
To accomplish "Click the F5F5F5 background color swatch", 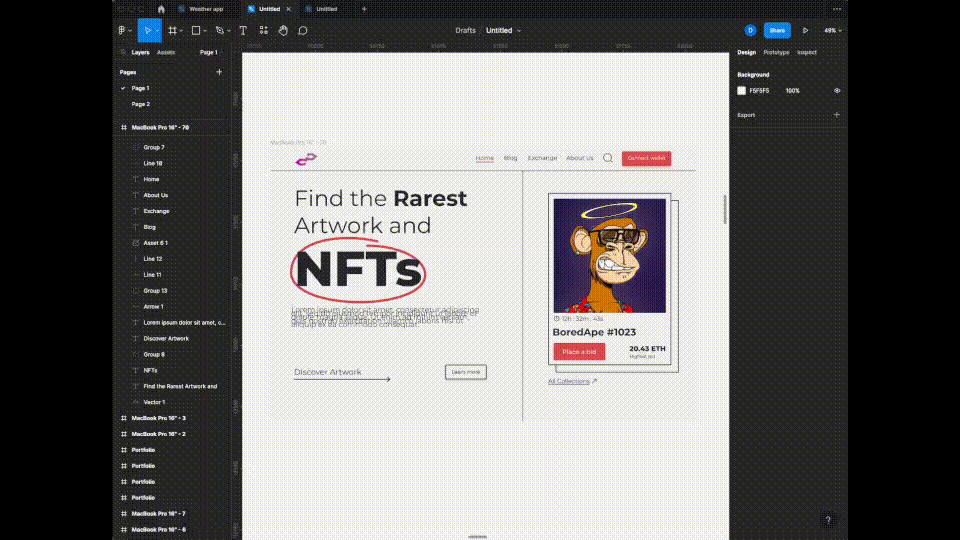I will (x=742, y=90).
